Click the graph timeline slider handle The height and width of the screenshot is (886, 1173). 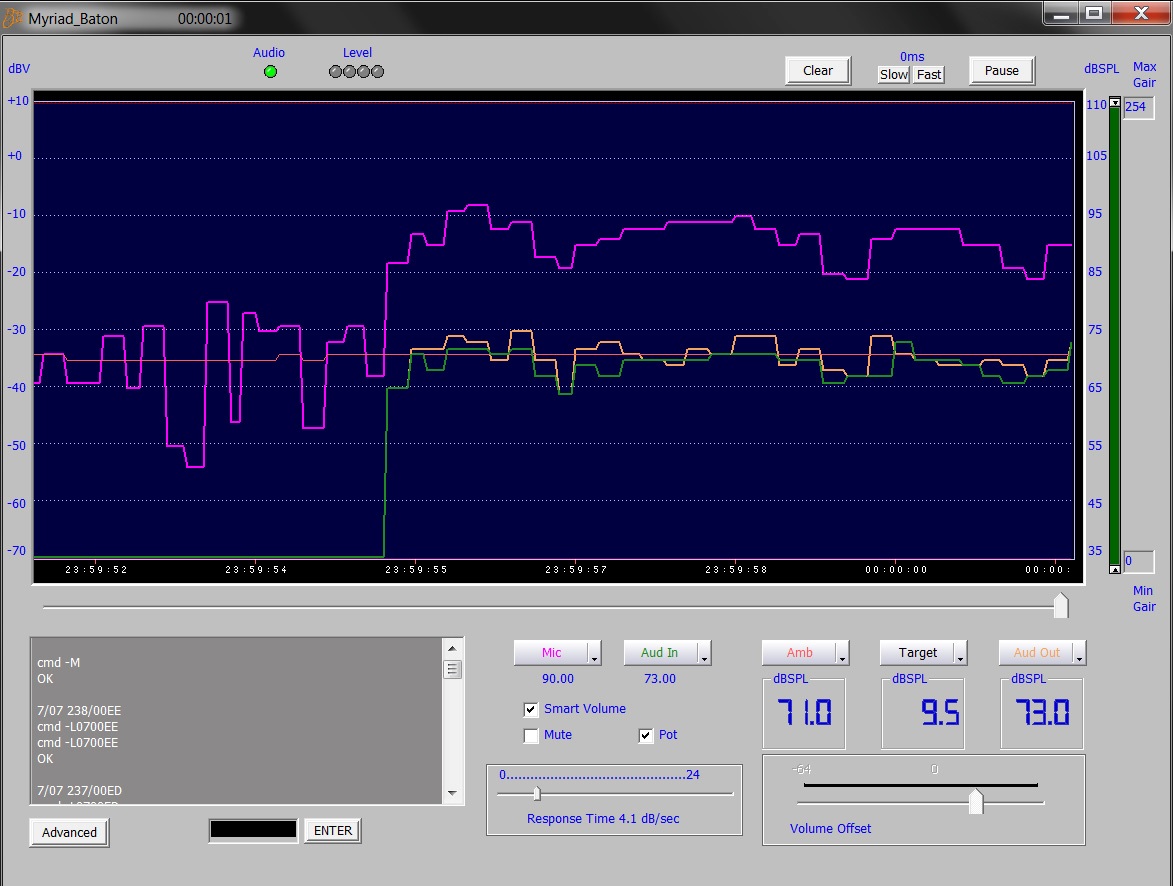coord(1061,605)
